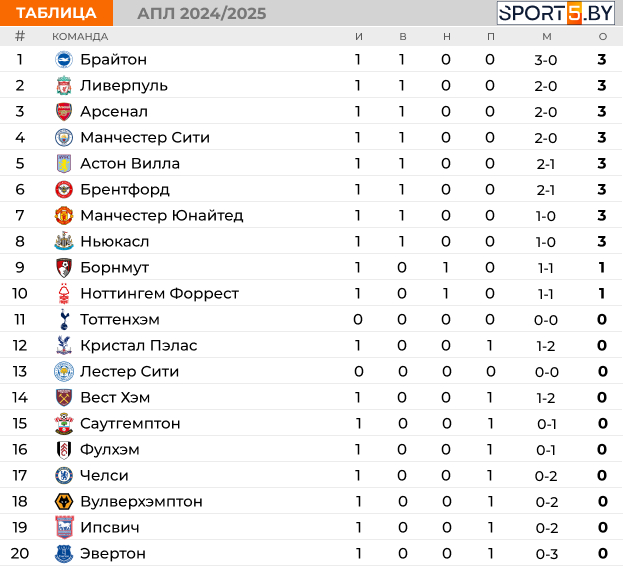Image resolution: width=623 pixels, height=574 pixels.
Task: Click the Newcastle club crest
Action: point(64,242)
